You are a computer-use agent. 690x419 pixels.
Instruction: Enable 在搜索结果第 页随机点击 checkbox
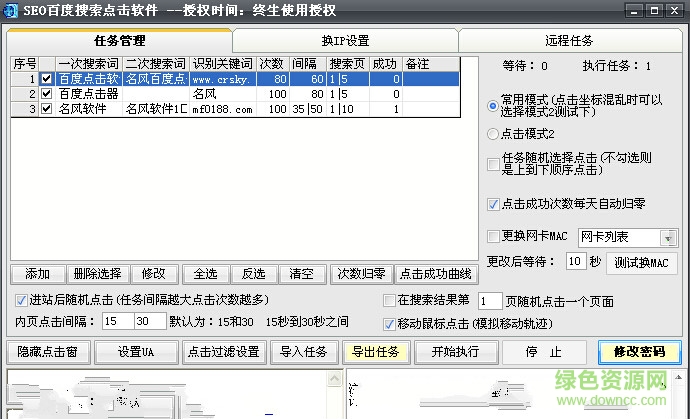pos(389,301)
